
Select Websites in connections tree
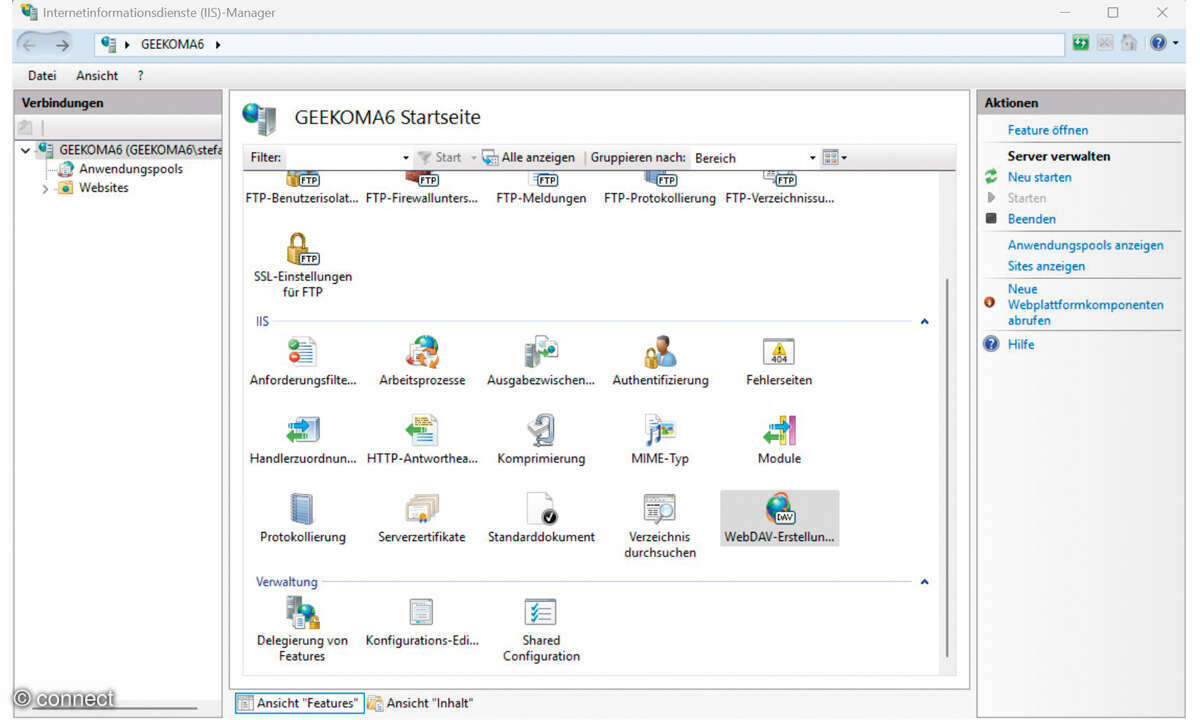click(104, 188)
